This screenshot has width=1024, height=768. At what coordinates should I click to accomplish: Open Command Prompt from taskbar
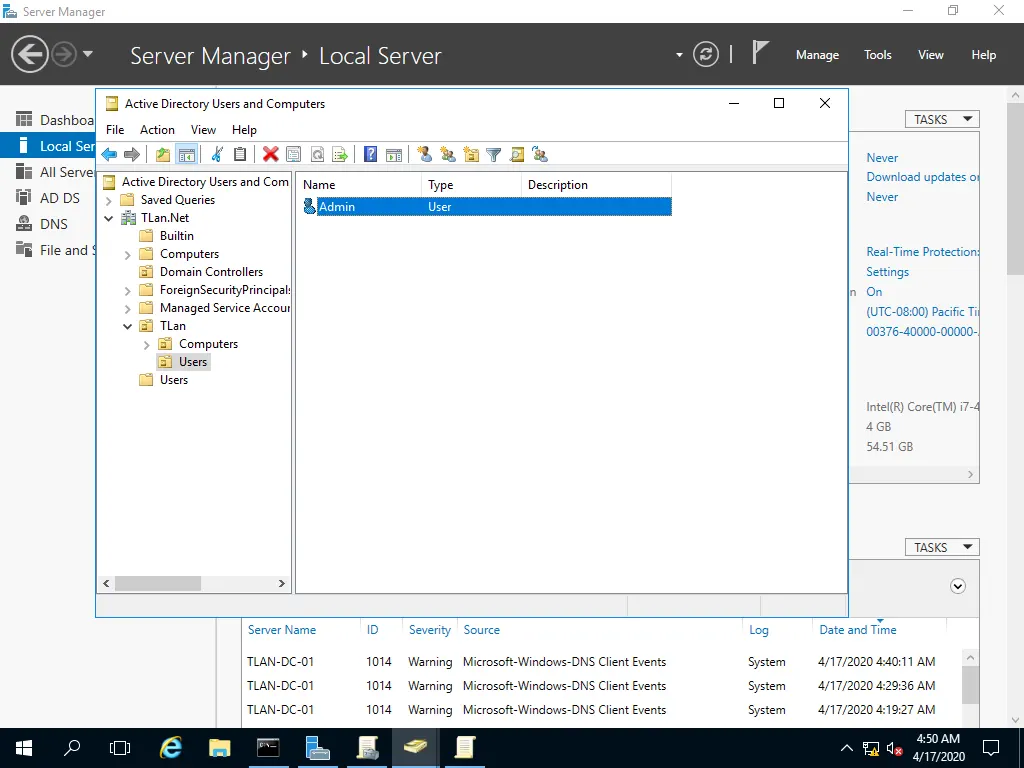268,748
